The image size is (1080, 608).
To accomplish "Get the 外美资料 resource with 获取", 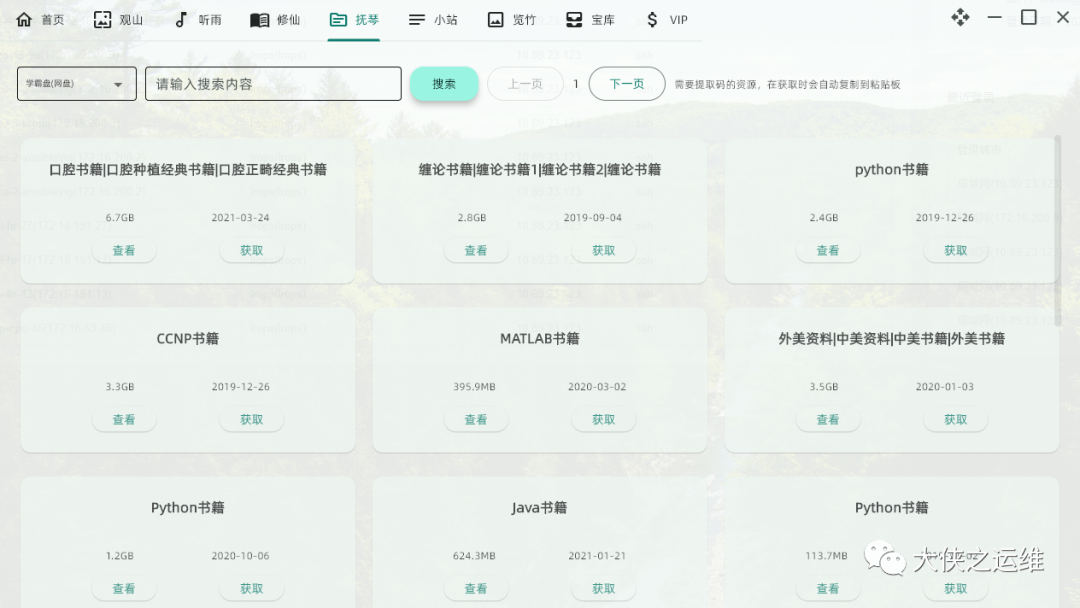I will coord(955,419).
